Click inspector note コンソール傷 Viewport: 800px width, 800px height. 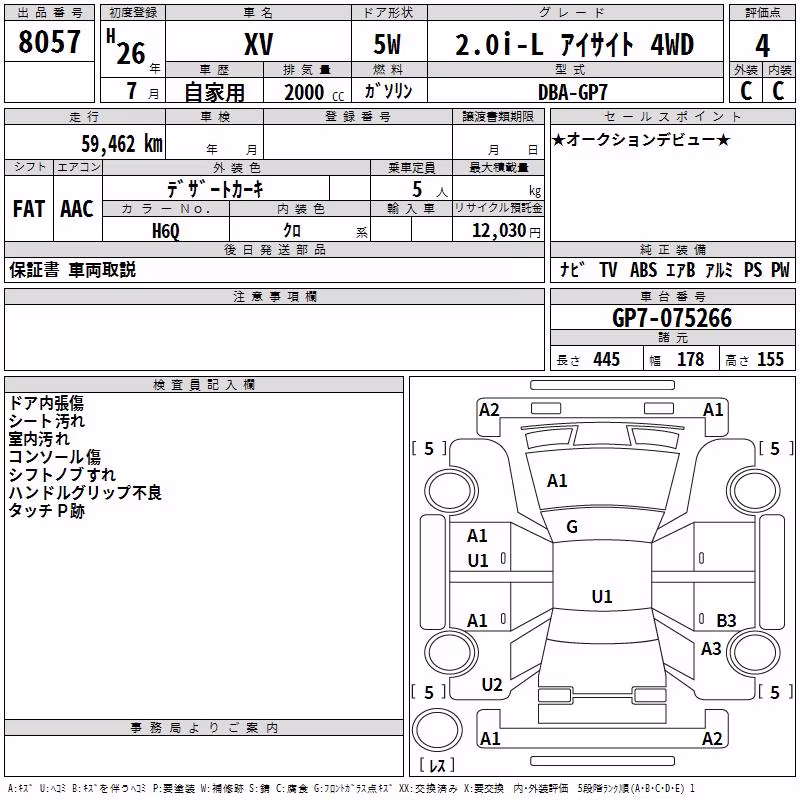click(55, 457)
